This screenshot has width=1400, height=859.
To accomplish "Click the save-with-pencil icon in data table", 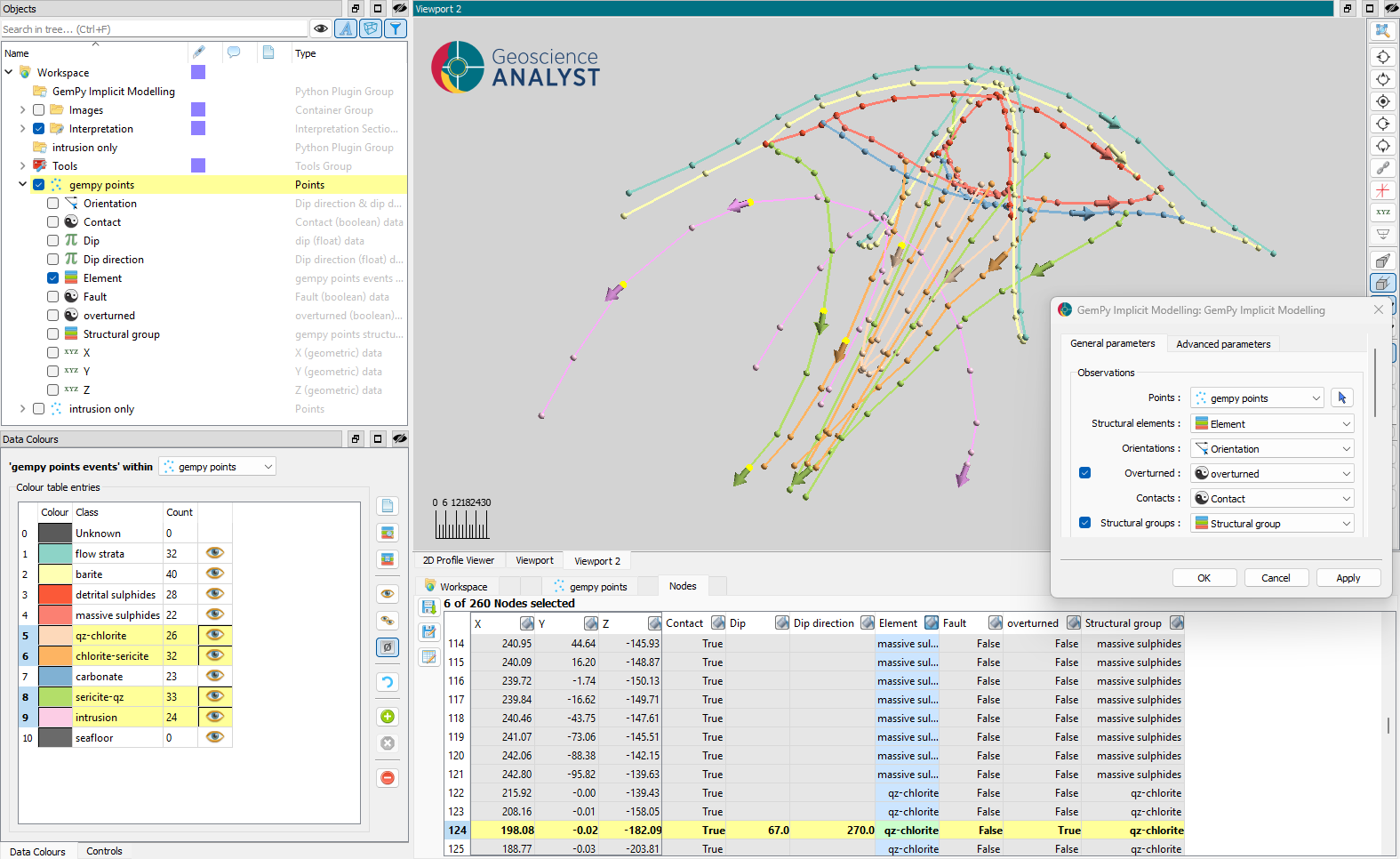I will [x=429, y=631].
